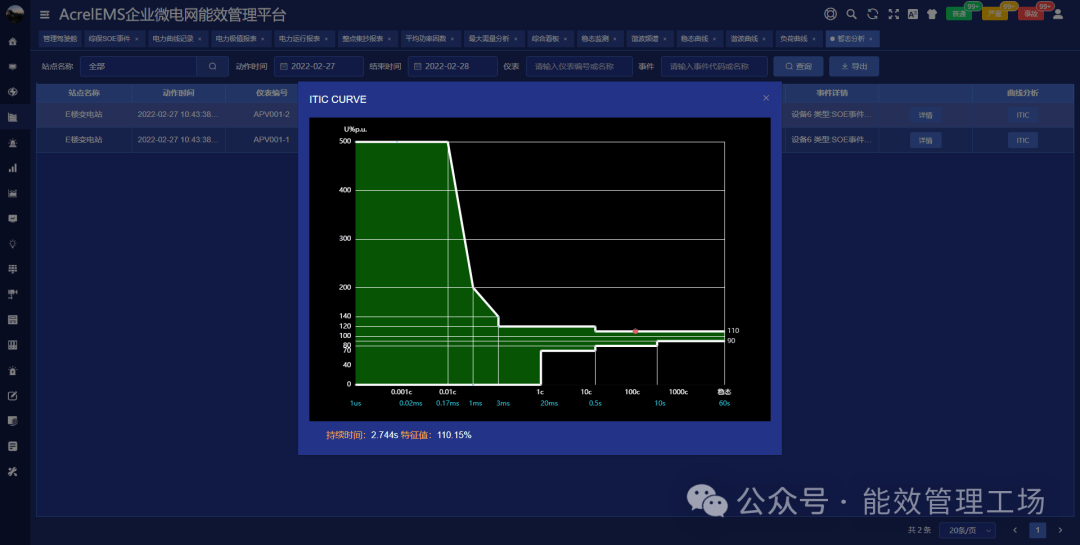Click the 导出 export button
The height and width of the screenshot is (545, 1080).
pos(854,67)
